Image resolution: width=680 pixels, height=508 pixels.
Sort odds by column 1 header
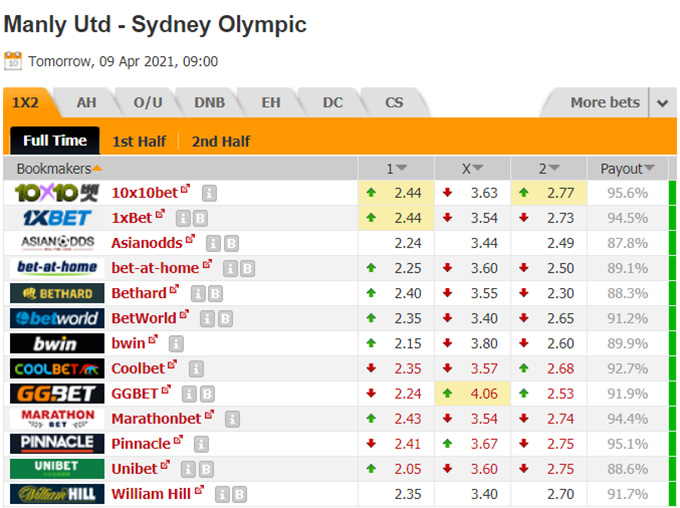click(396, 169)
